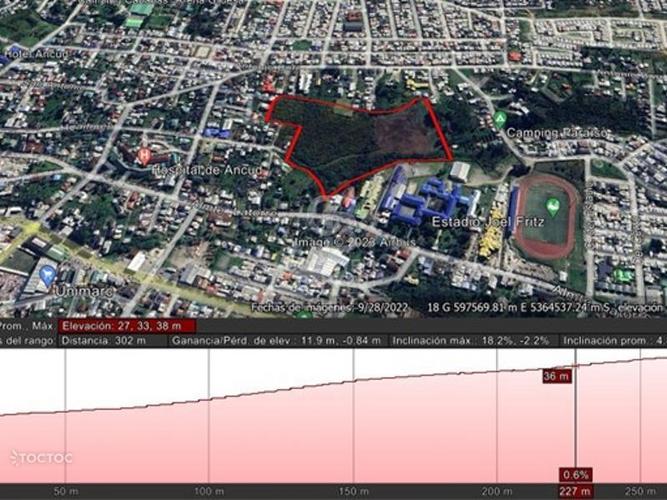
Task: Select the Inclinación máx. 18.2% readout
Action: [474, 340]
